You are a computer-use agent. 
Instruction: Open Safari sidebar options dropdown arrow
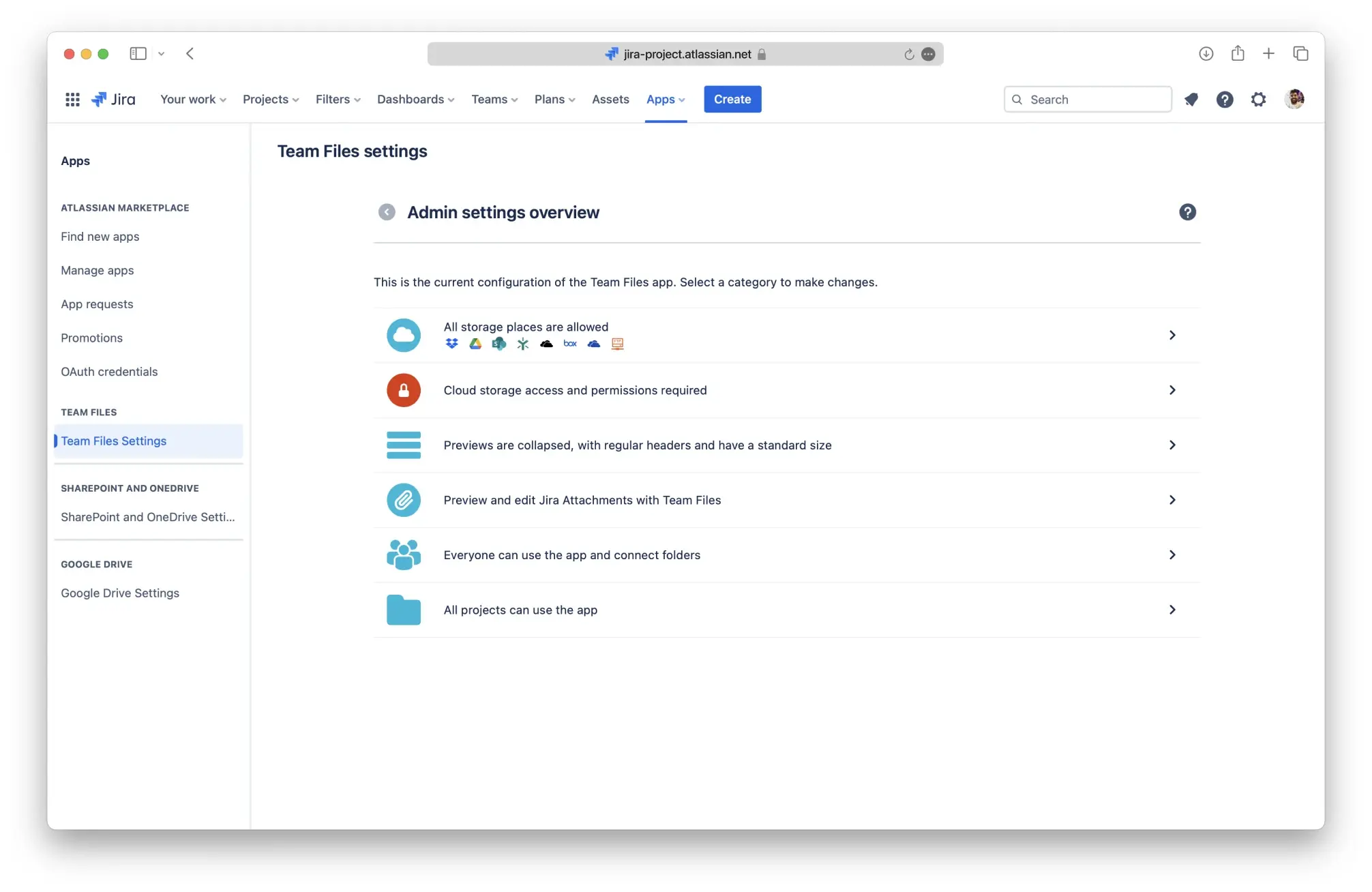(162, 54)
